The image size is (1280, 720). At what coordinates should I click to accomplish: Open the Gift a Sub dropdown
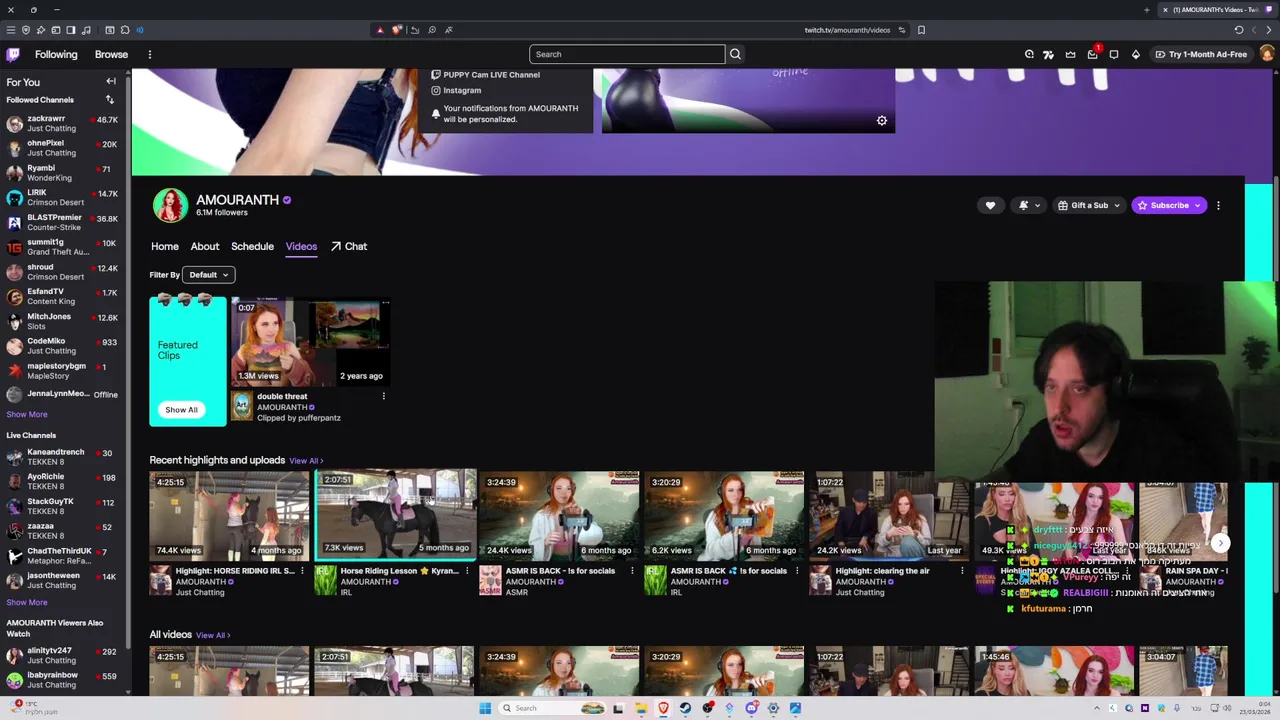click(x=1089, y=205)
